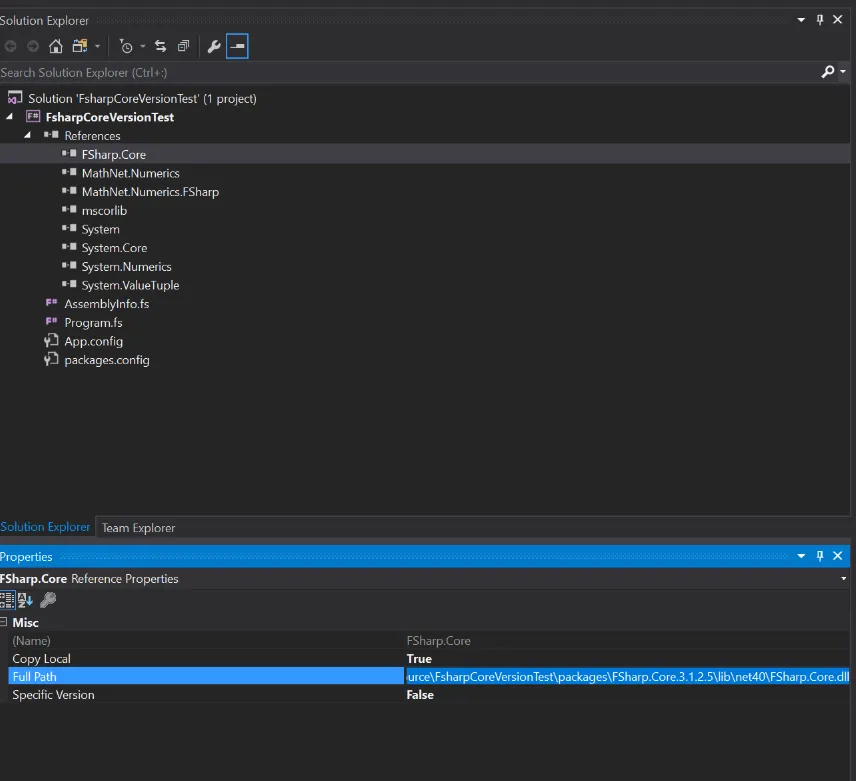The image size is (856, 781).
Task: Click the Home icon in Solution Explorer toolbar
Action: pos(55,46)
